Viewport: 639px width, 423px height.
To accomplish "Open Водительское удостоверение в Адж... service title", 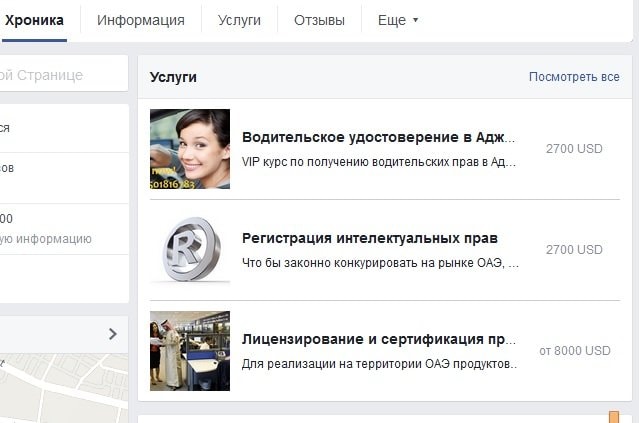I will click(379, 137).
